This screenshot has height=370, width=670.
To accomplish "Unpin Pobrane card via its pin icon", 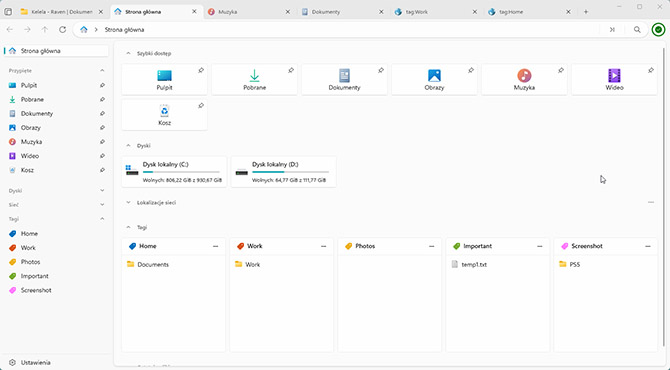I will pyautogui.click(x=291, y=70).
